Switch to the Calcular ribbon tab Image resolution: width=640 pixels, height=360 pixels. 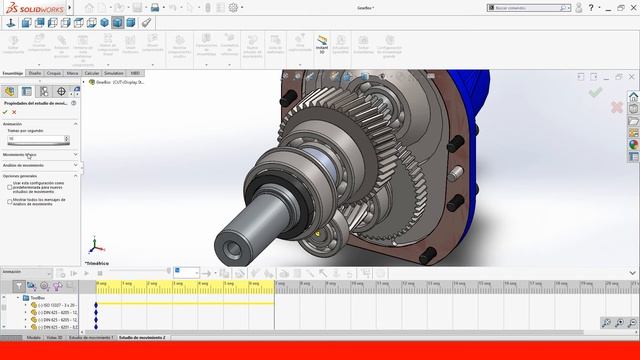pyautogui.click(x=91, y=73)
